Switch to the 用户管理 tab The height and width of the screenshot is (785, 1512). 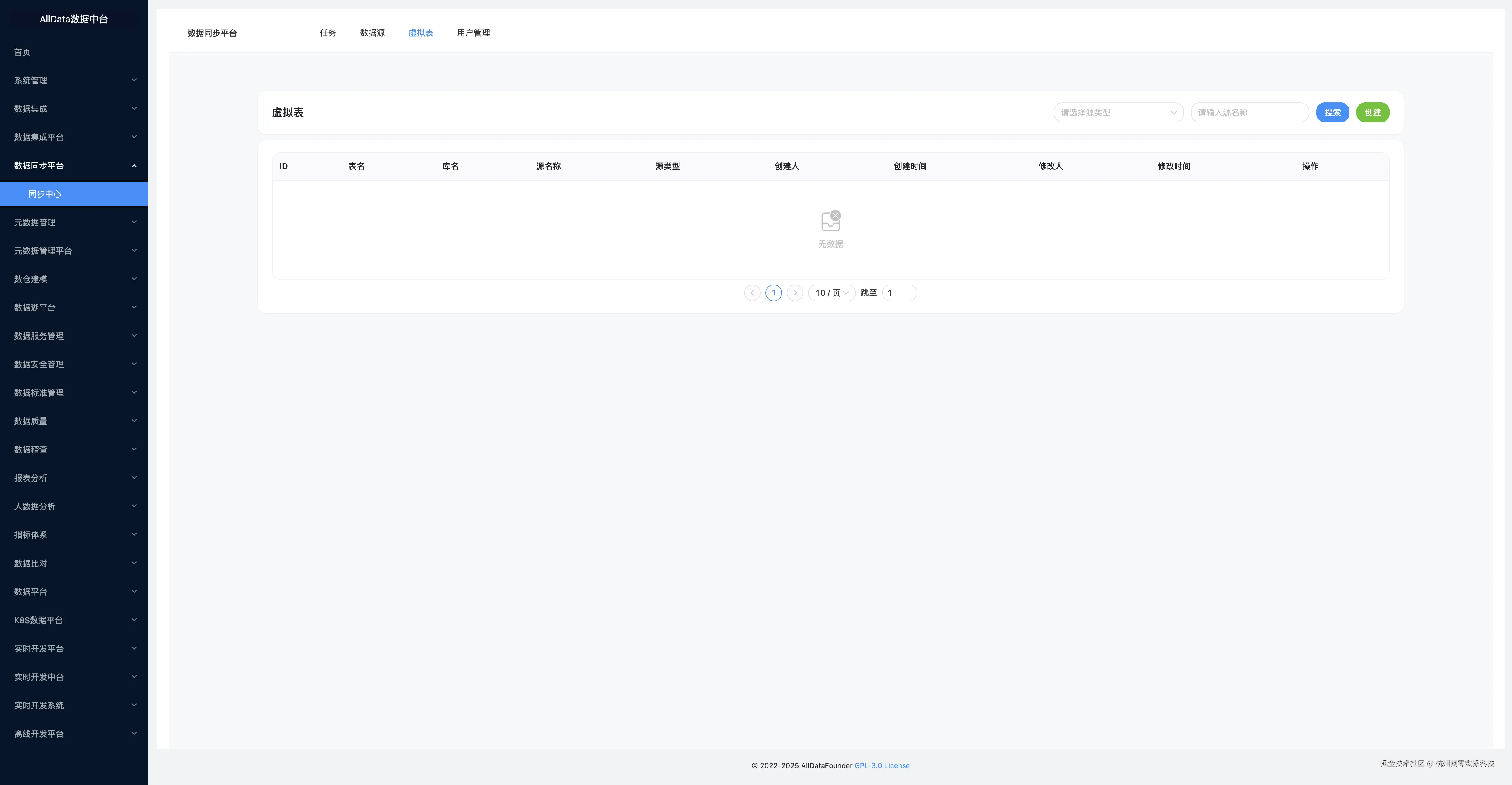pyautogui.click(x=473, y=33)
